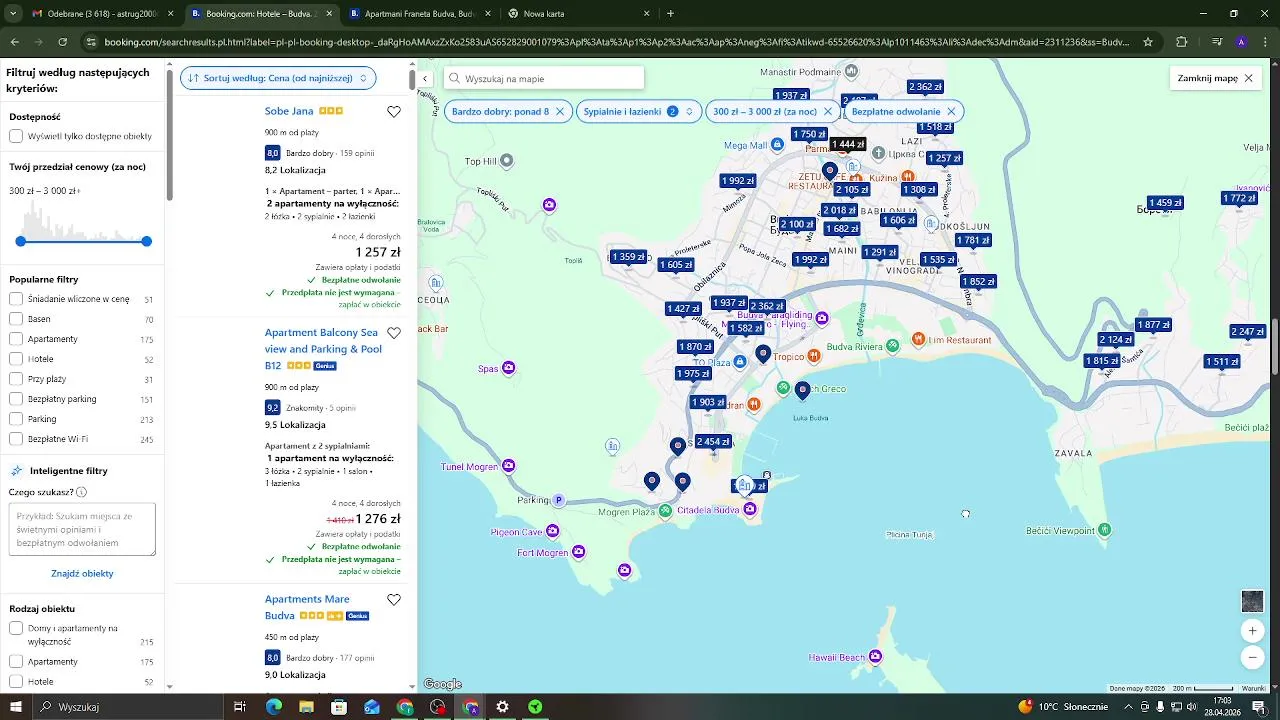Open the browser extensions puzzle icon
The image size is (1280, 720).
click(1182, 42)
